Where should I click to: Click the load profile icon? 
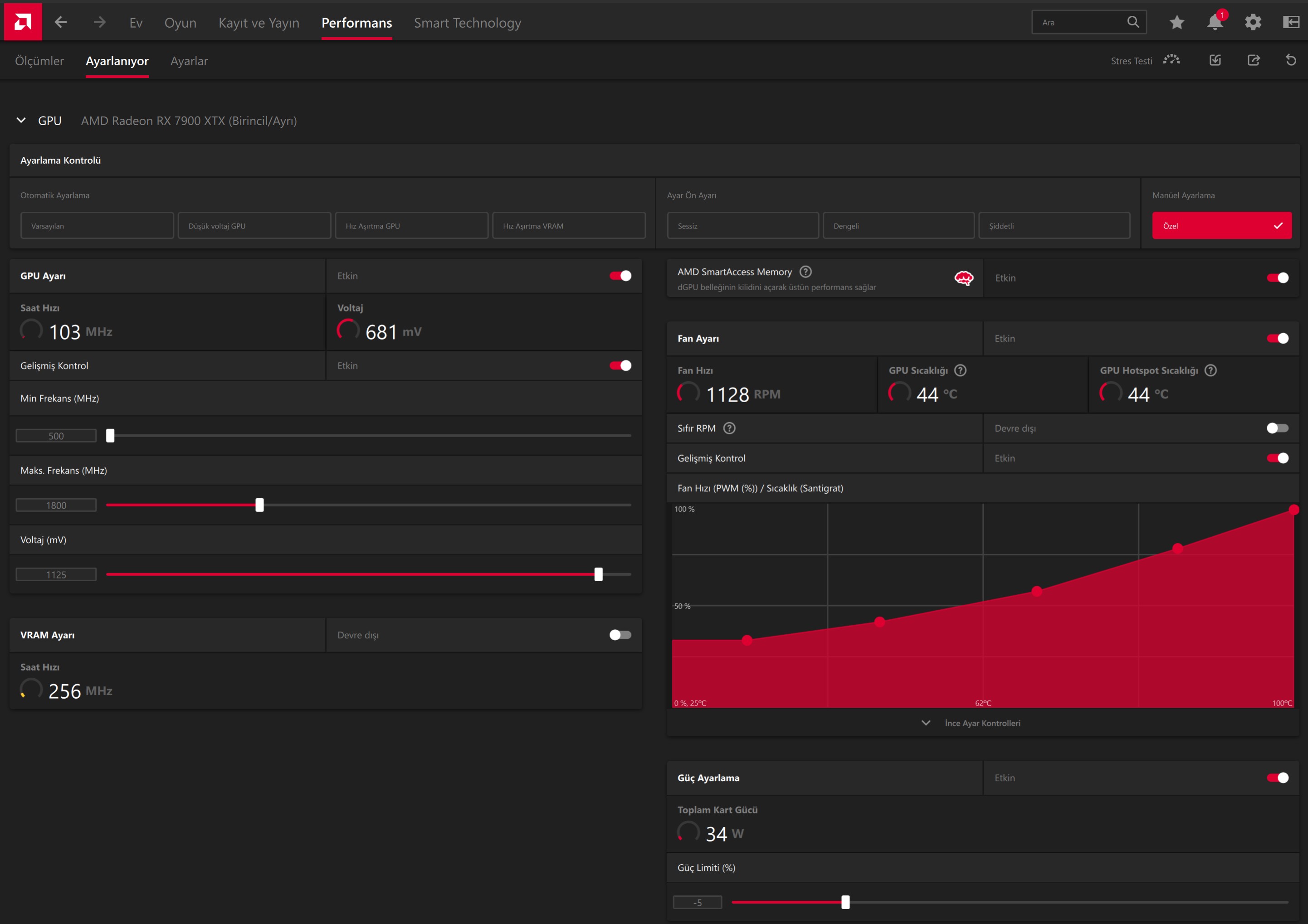pos(1215,60)
